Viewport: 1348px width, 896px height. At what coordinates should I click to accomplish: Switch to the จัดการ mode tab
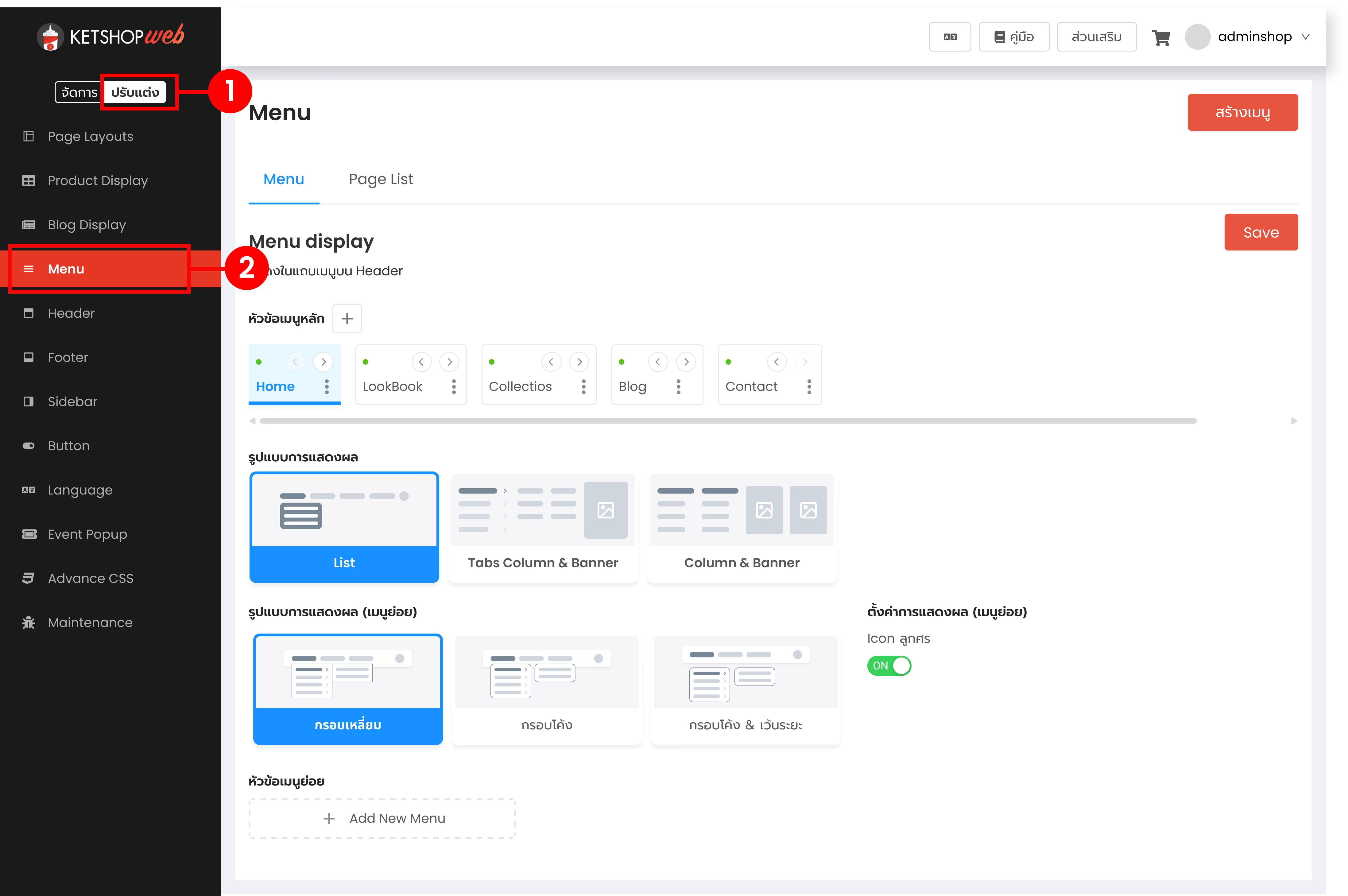pos(79,93)
